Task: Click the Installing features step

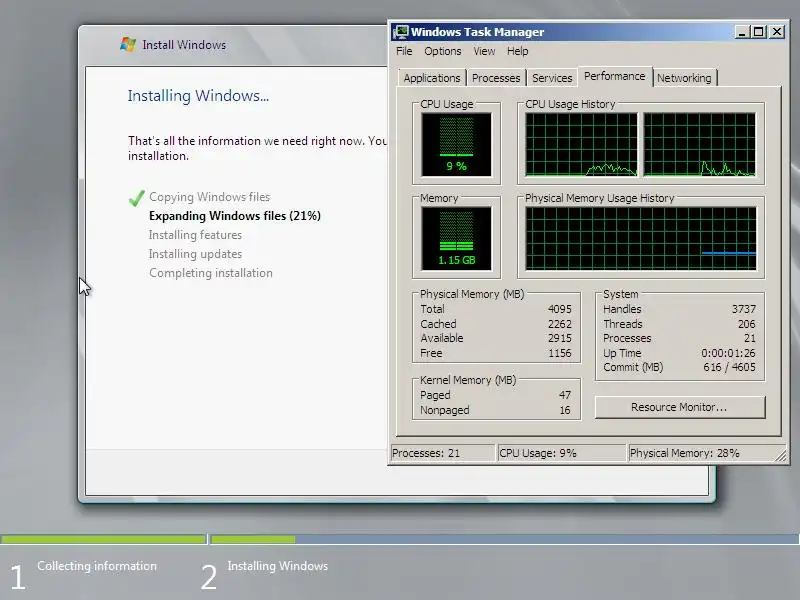Action: click(x=195, y=235)
